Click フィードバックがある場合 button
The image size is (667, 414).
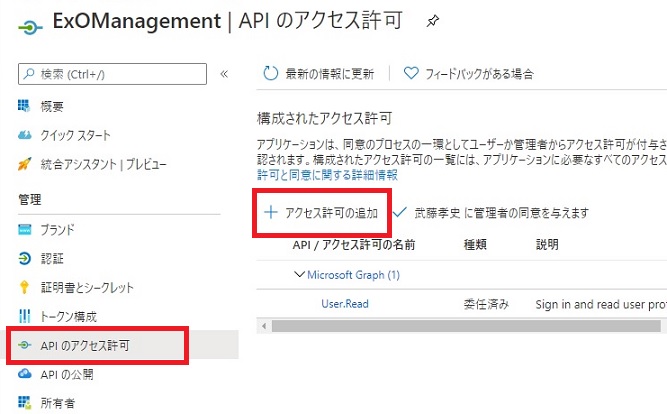468,74
